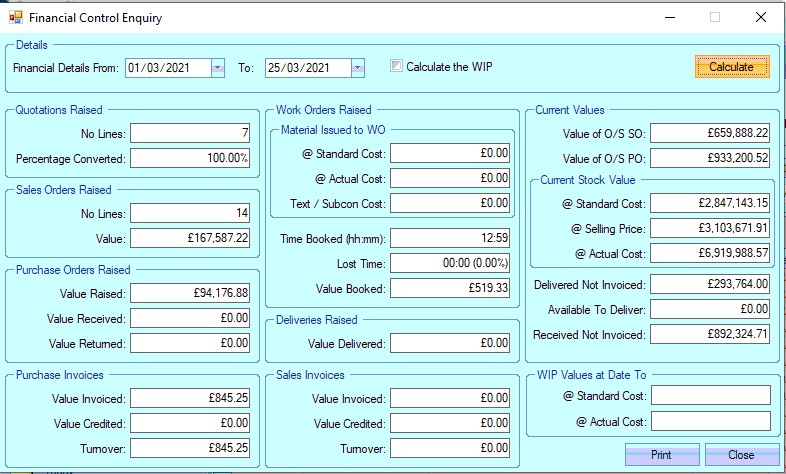Click the Purchase Invoices Turnover field
786x474 pixels.
(x=191, y=448)
